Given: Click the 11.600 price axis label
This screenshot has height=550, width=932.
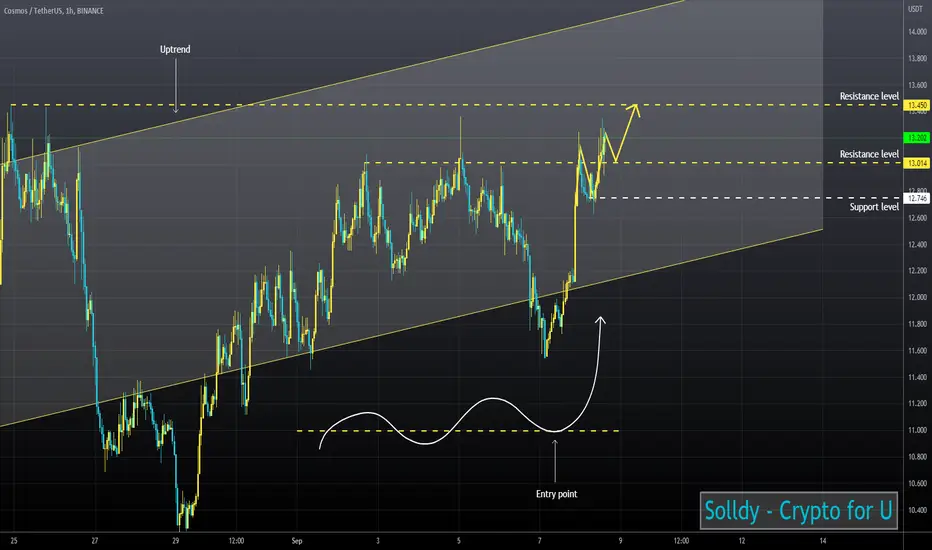Looking at the screenshot, I should [x=917, y=351].
